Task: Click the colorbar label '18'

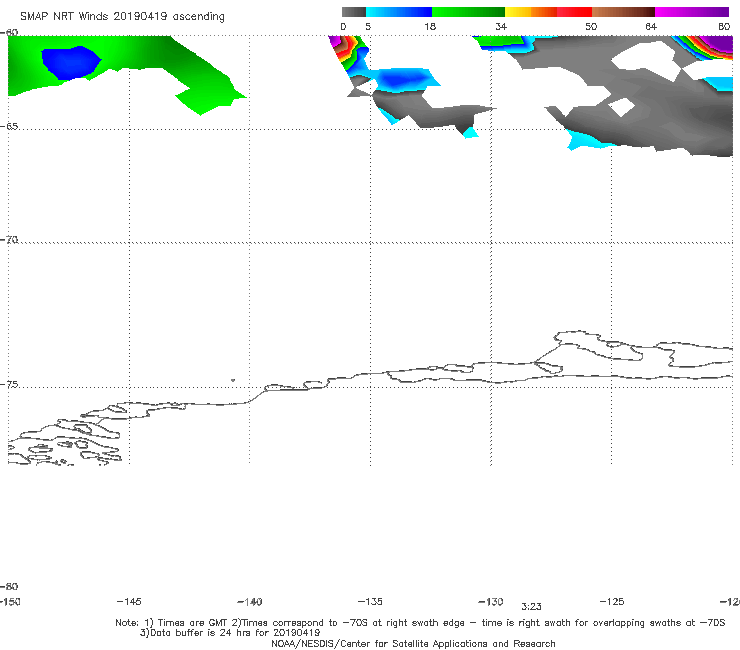Action: (430, 26)
